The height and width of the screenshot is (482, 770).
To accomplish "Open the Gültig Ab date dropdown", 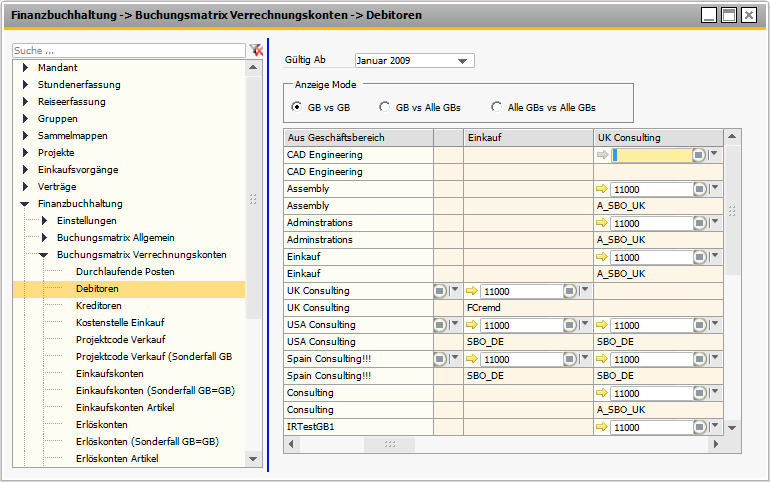I will (462, 61).
